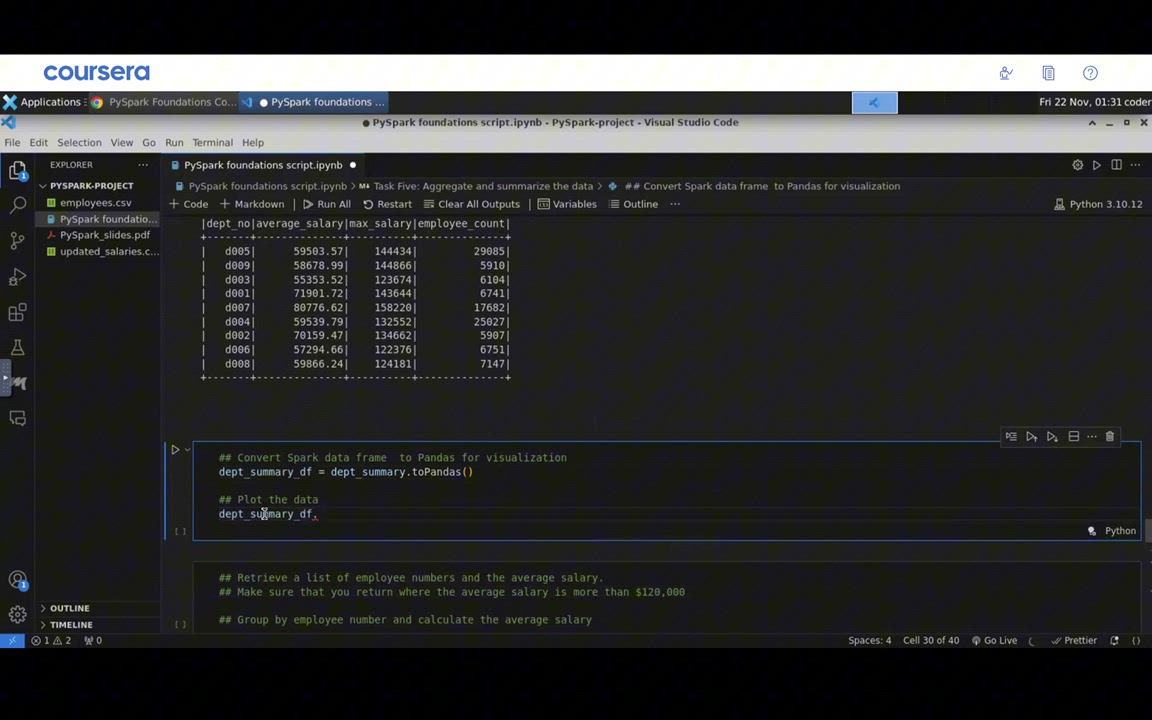Click Go Live in status bar
This screenshot has height=720, width=1152.
point(994,641)
